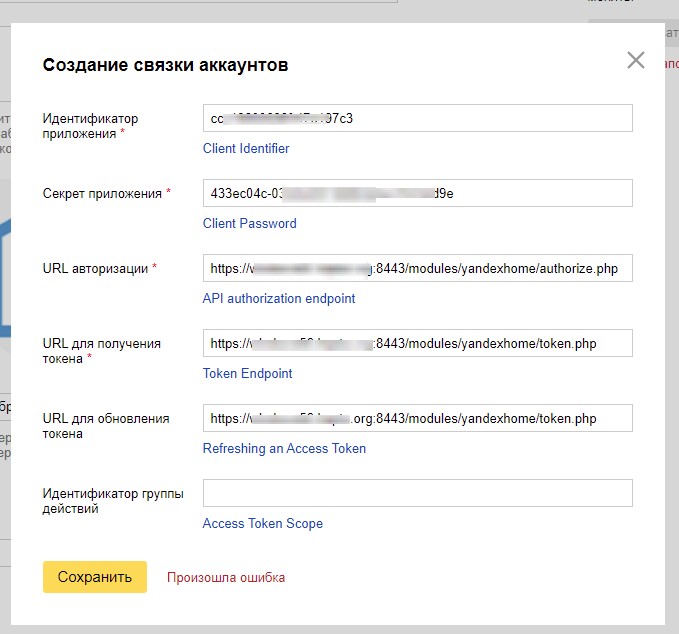Image resolution: width=679 pixels, height=634 pixels.
Task: Click the URL для обновления токена field
Action: point(417,418)
